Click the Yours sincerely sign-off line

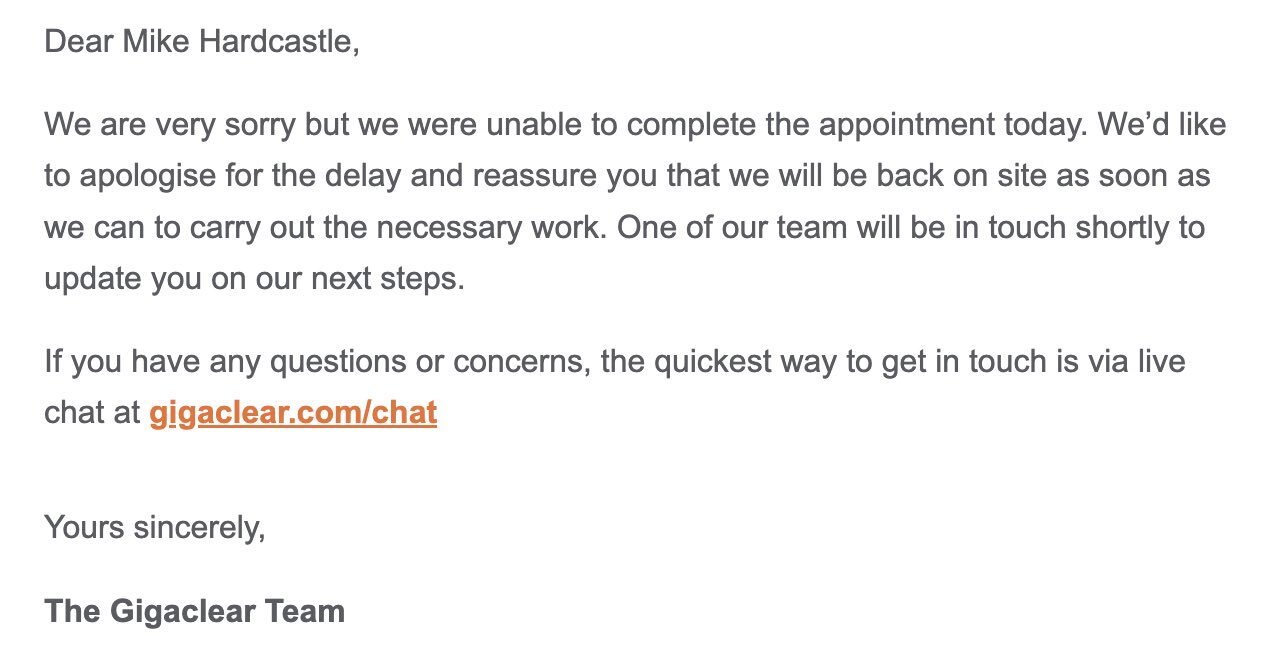click(155, 527)
